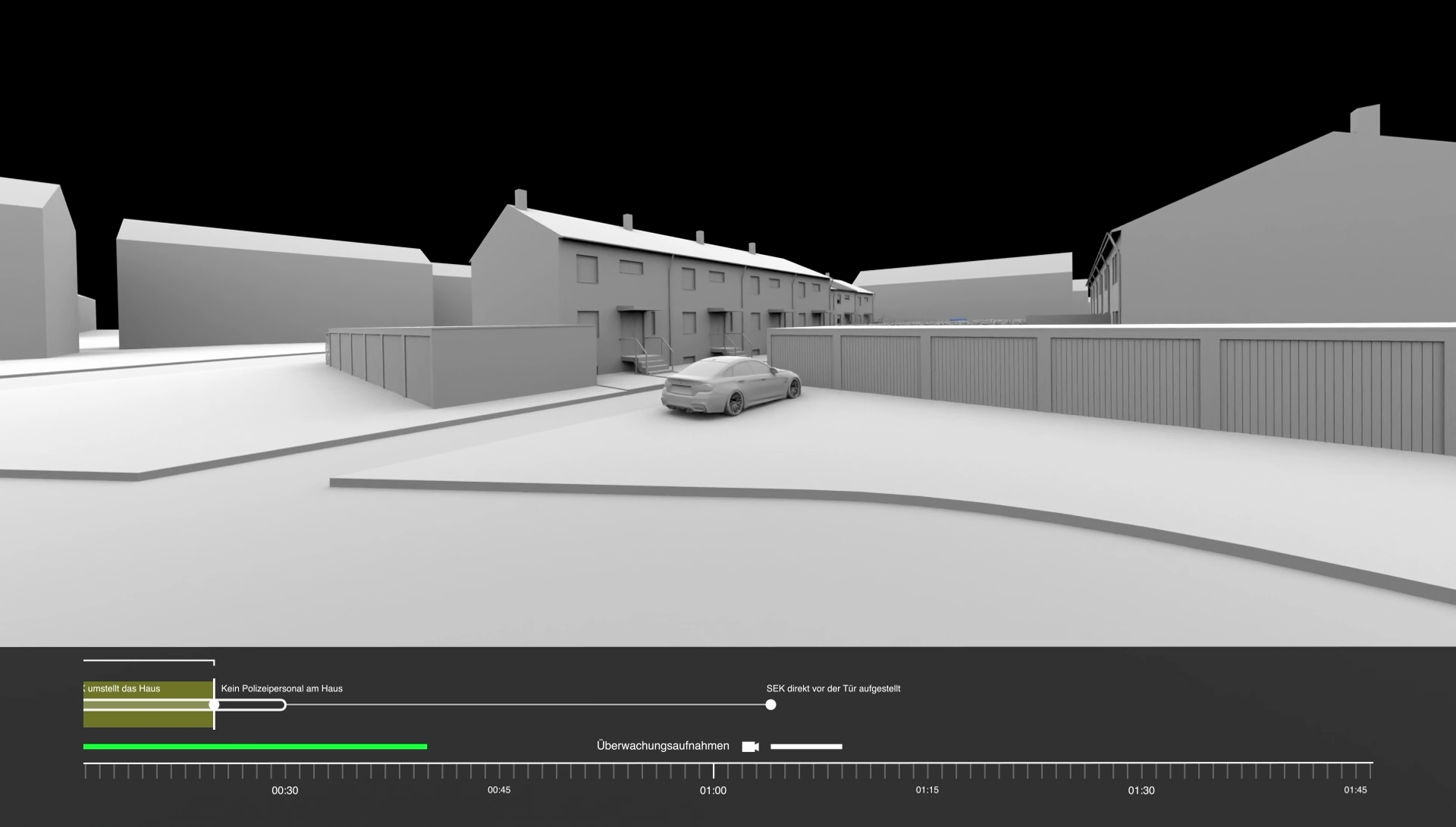This screenshot has height=827, width=1456.
Task: Click the 'Kein Polizeipersonal am Haus' marker dot
Action: (215, 705)
